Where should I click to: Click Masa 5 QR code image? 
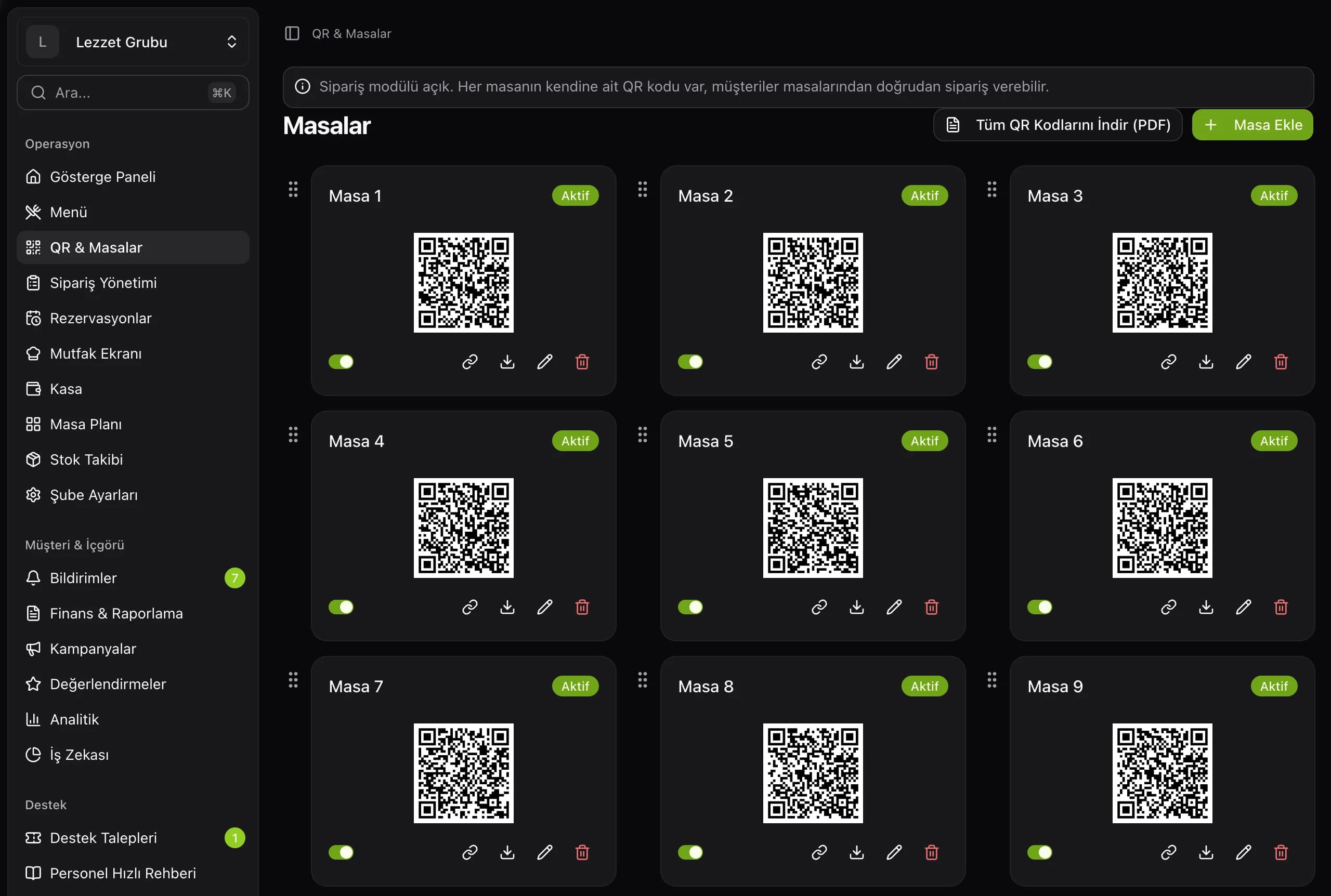tap(813, 528)
